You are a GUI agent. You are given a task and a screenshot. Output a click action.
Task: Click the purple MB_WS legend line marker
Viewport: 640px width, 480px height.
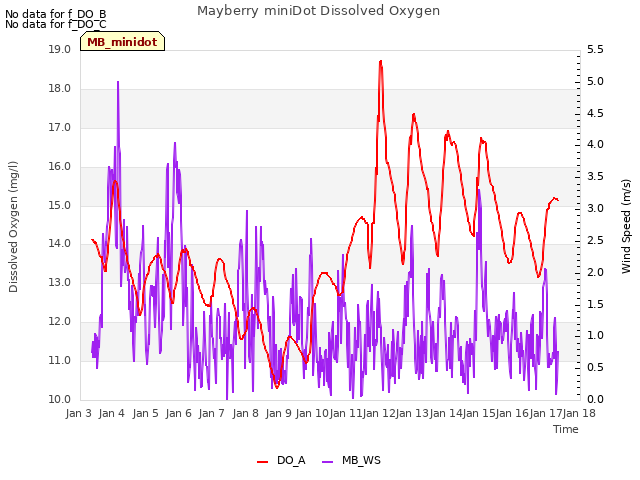(x=328, y=462)
